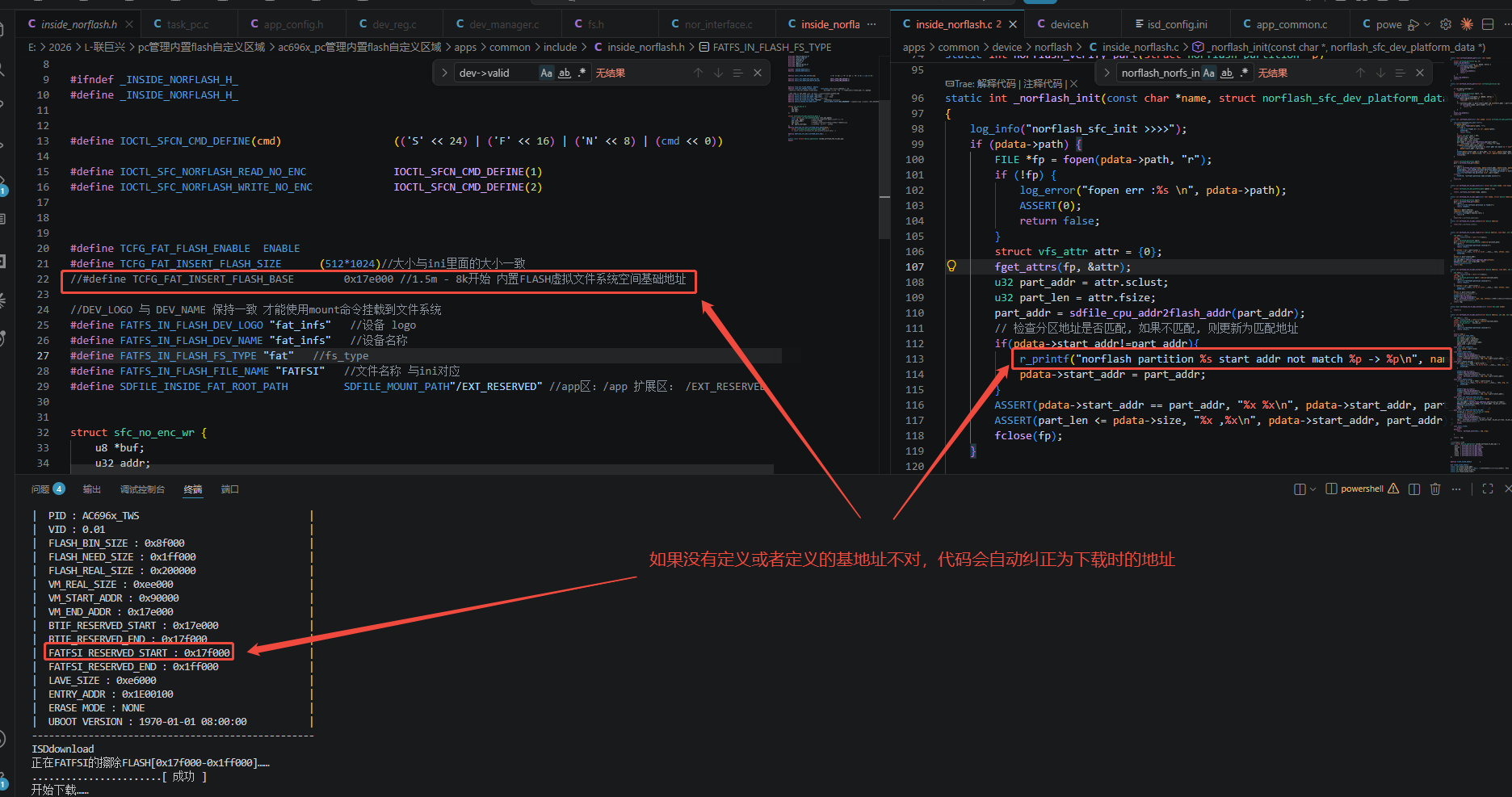
Task: Go to previous match in left find widget
Action: point(699,73)
